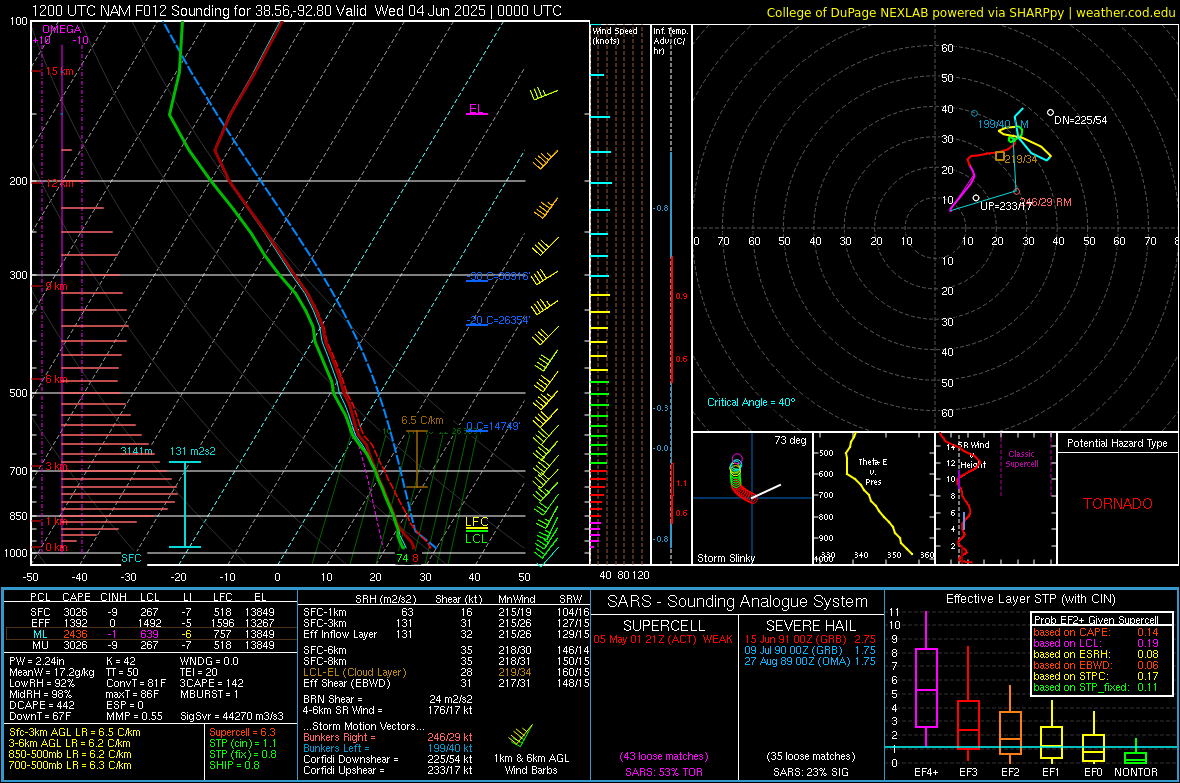Click the Theta-E v. Pres inset title

click(873, 471)
